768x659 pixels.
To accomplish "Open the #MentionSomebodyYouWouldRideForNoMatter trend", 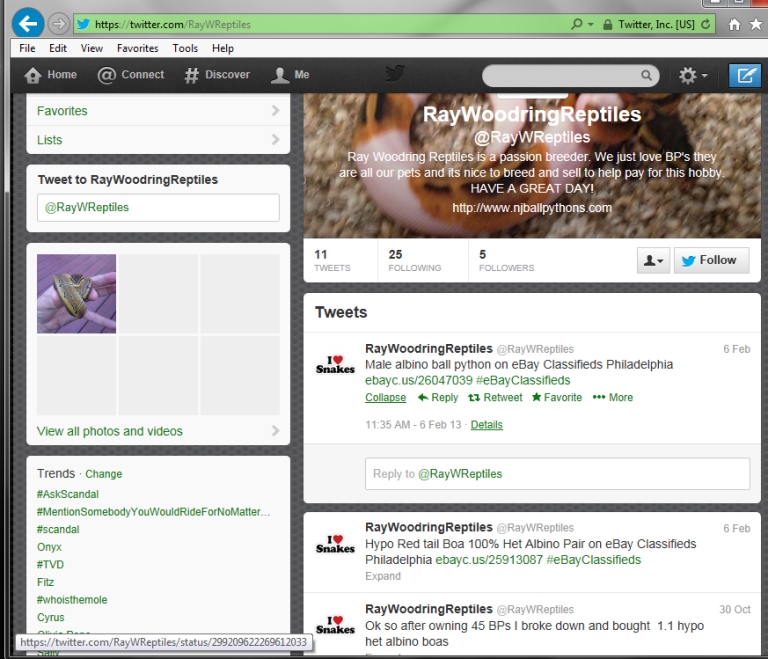I will point(153,512).
